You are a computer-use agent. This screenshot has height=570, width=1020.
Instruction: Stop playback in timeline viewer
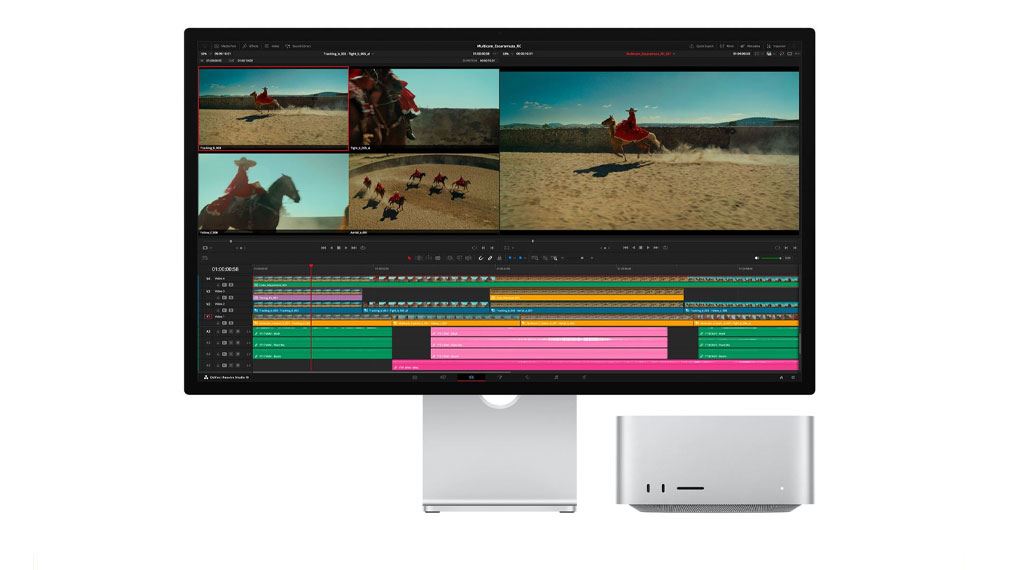pos(641,248)
